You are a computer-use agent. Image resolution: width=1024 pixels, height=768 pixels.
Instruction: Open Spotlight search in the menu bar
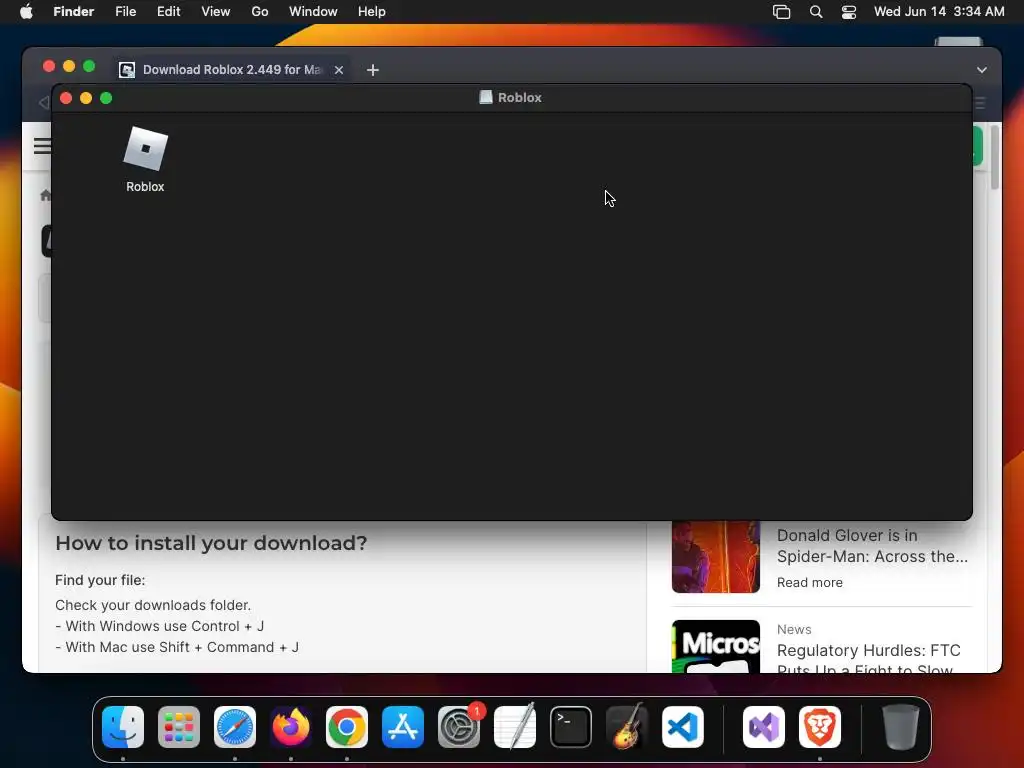[x=816, y=12]
